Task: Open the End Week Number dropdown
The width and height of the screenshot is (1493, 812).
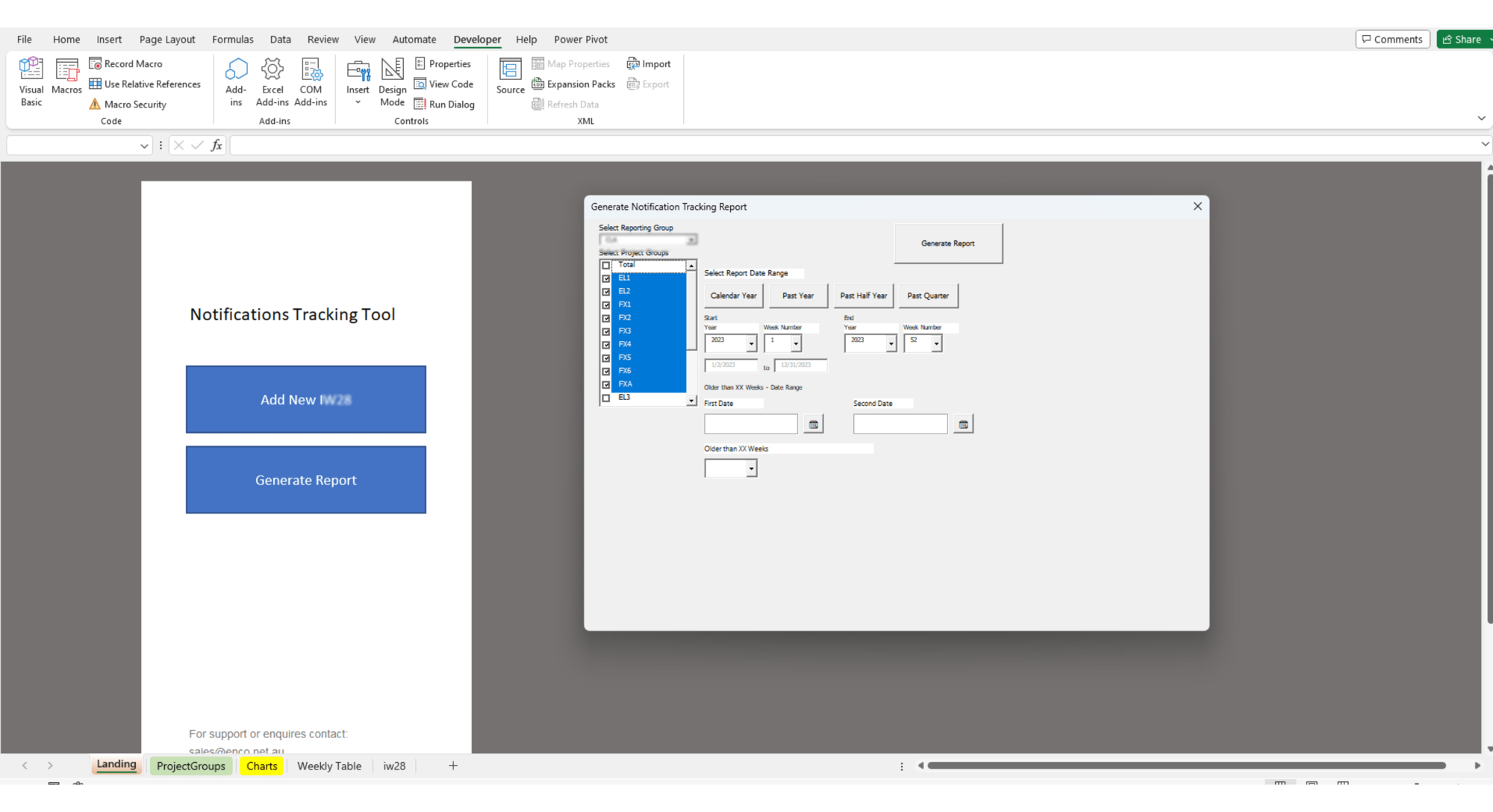Action: pos(936,343)
